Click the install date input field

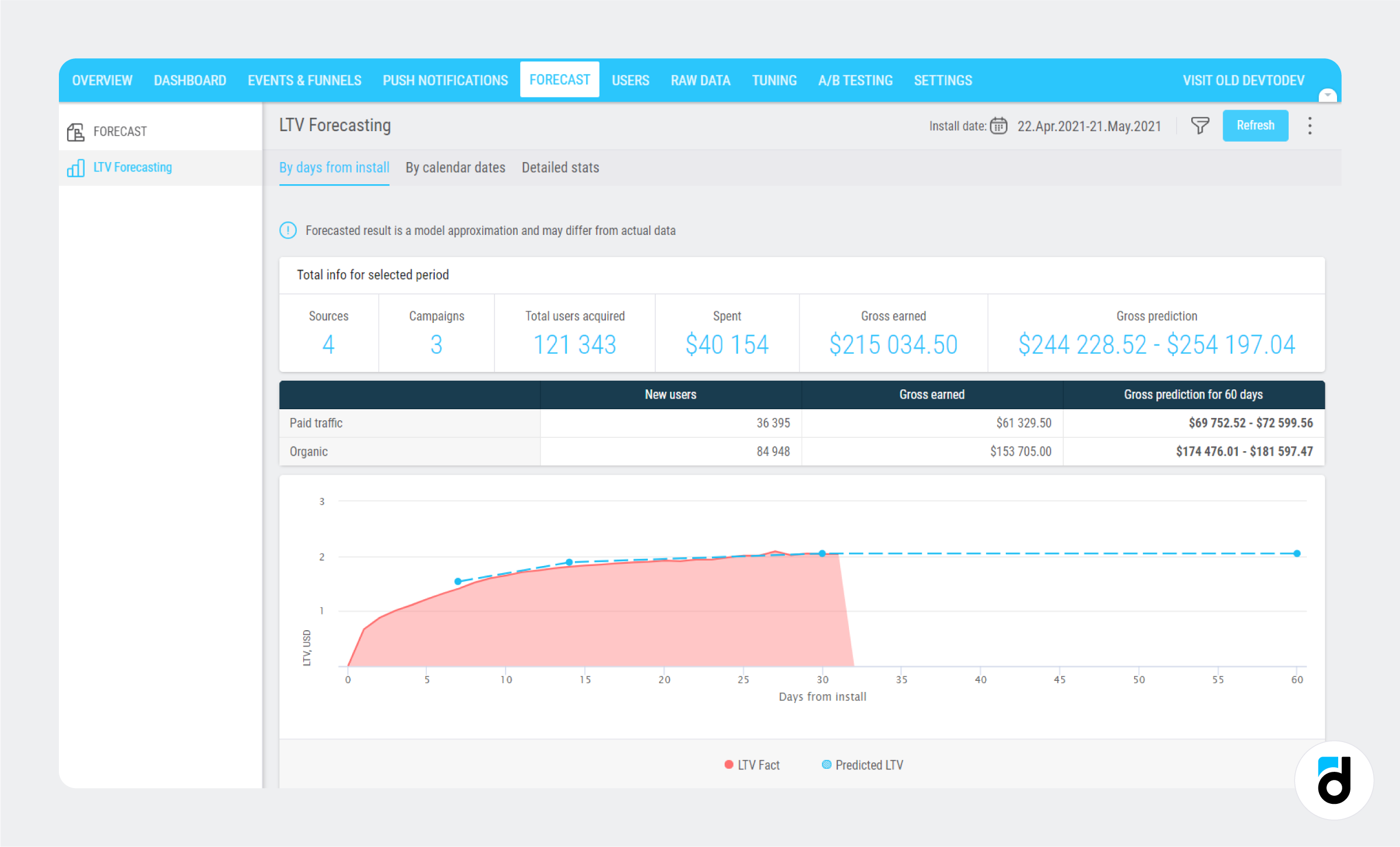pyautogui.click(x=1089, y=125)
